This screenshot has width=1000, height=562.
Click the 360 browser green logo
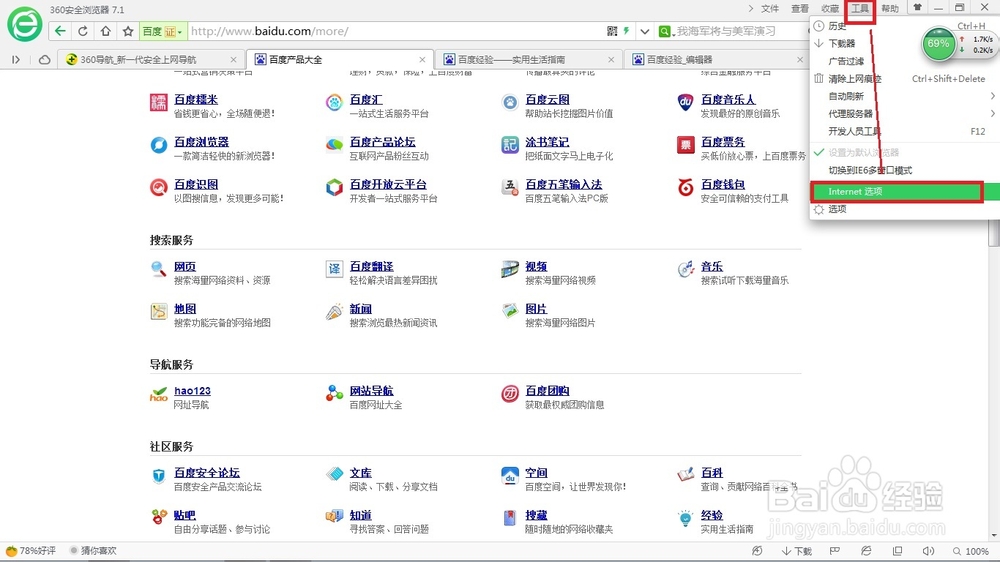click(x=25, y=24)
